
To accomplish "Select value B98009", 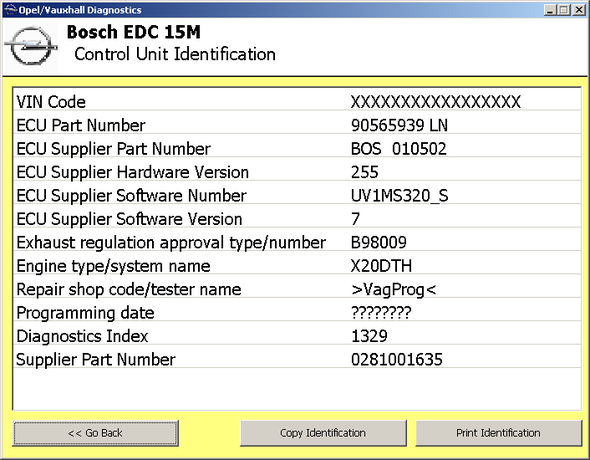I will pos(379,243).
